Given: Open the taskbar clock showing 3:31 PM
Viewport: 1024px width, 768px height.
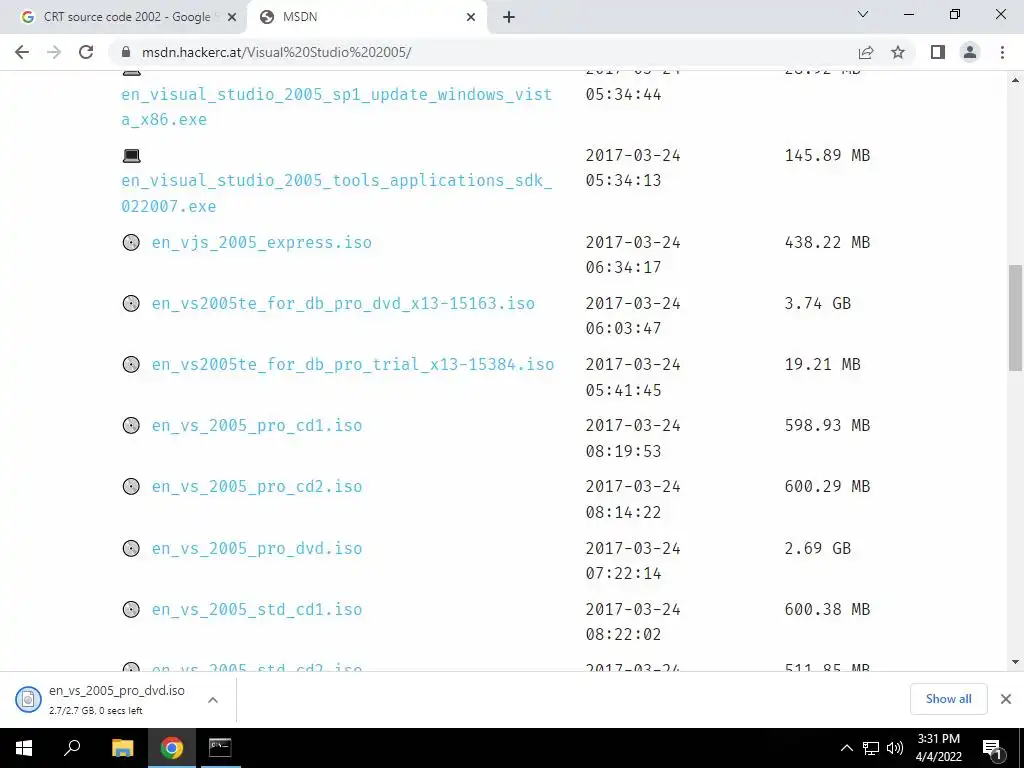Looking at the screenshot, I should (x=938, y=748).
